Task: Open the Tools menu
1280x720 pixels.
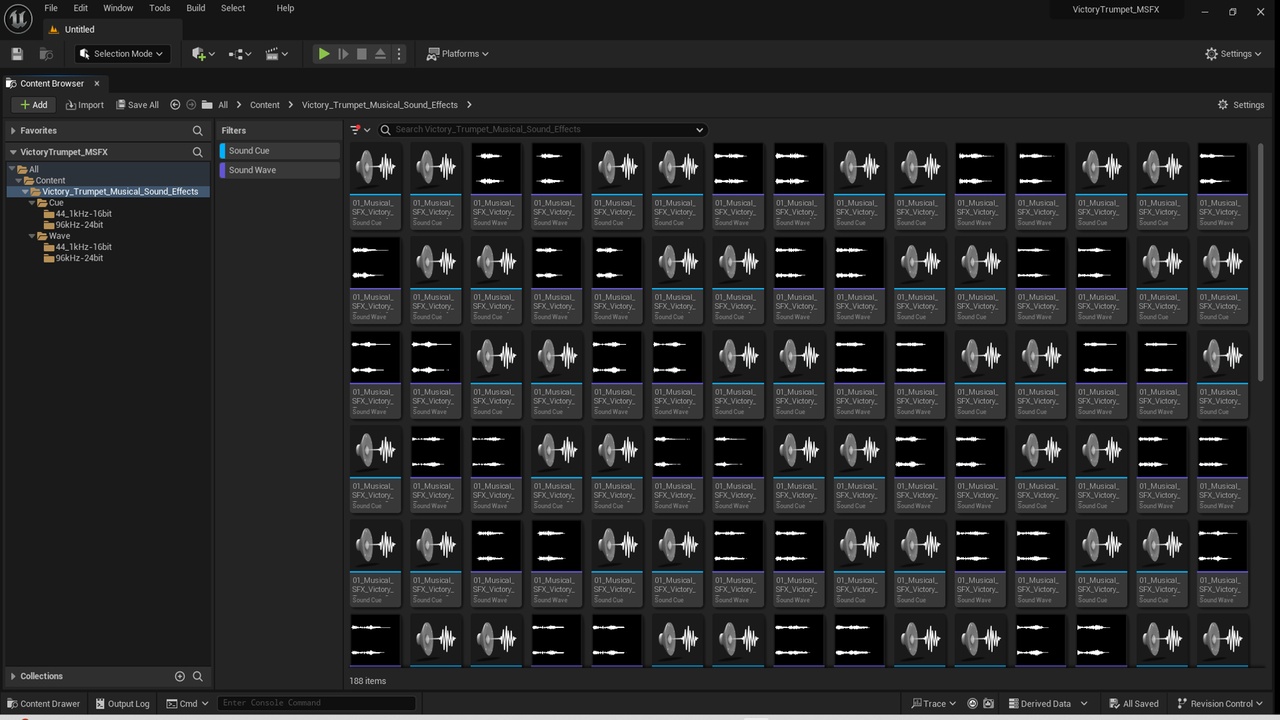Action: pos(160,8)
